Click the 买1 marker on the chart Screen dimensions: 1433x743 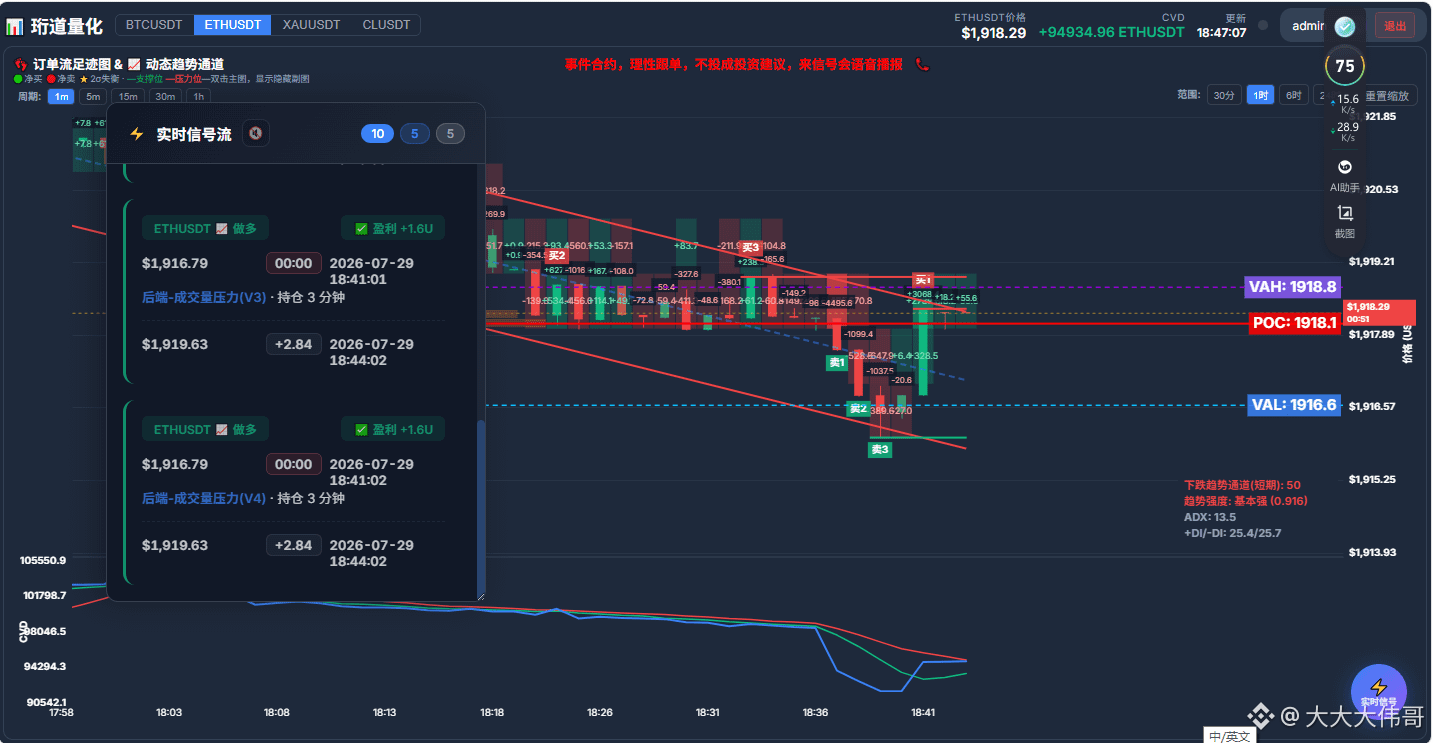[x=922, y=281]
